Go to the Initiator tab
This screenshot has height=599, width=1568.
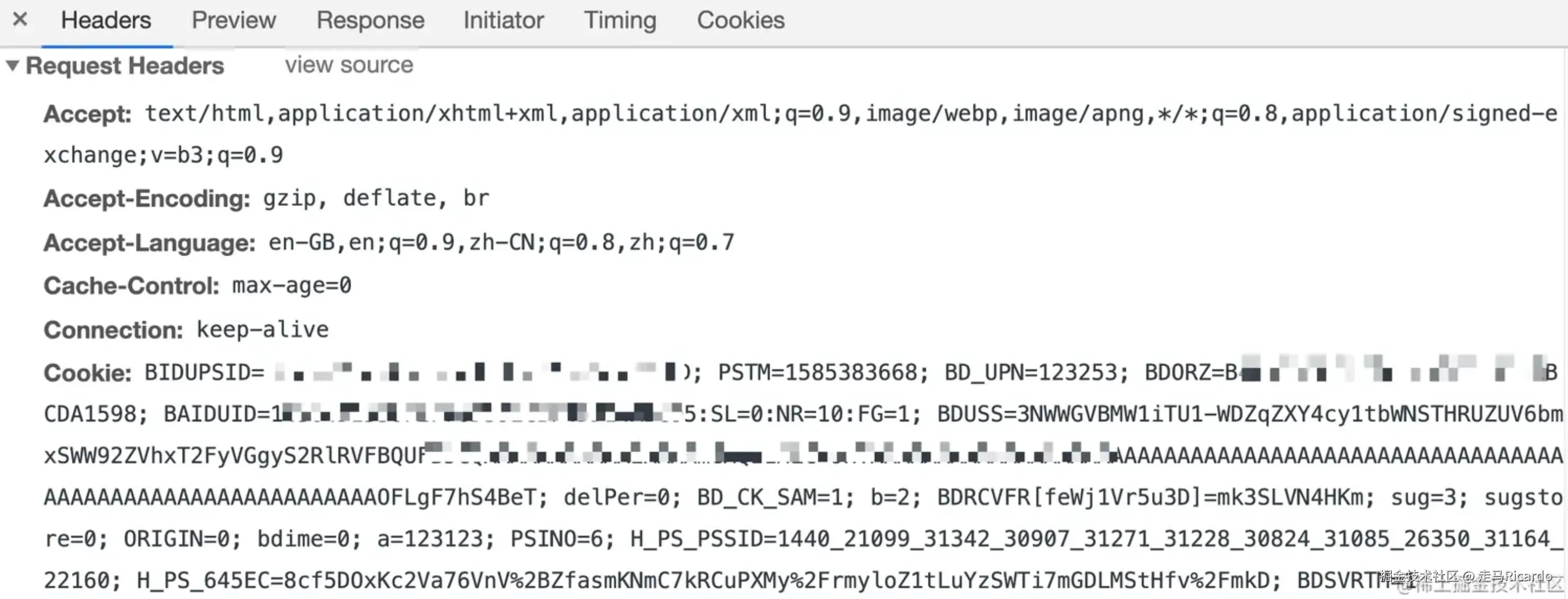tap(504, 21)
